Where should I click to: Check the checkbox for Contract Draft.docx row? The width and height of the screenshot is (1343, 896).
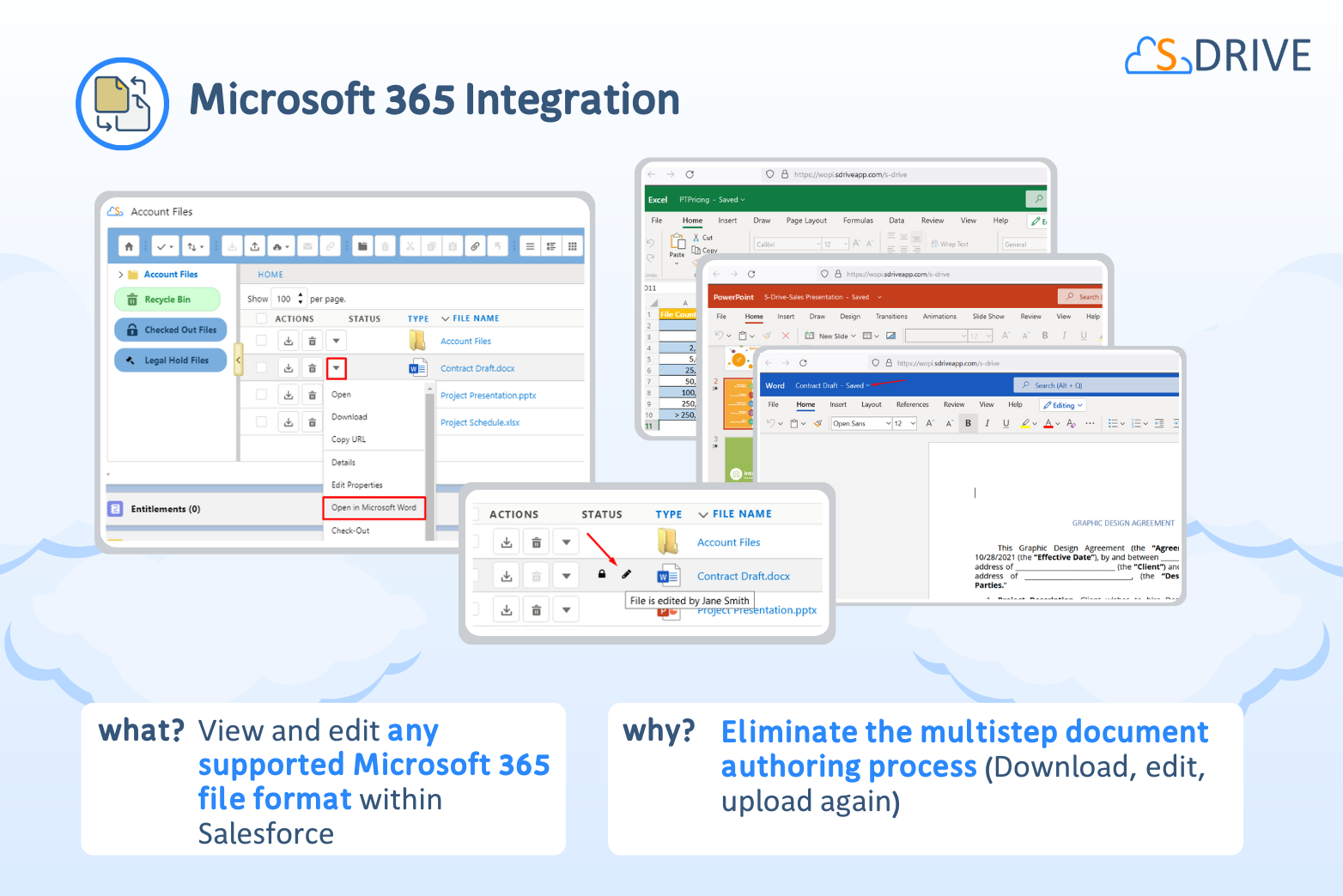[x=261, y=368]
